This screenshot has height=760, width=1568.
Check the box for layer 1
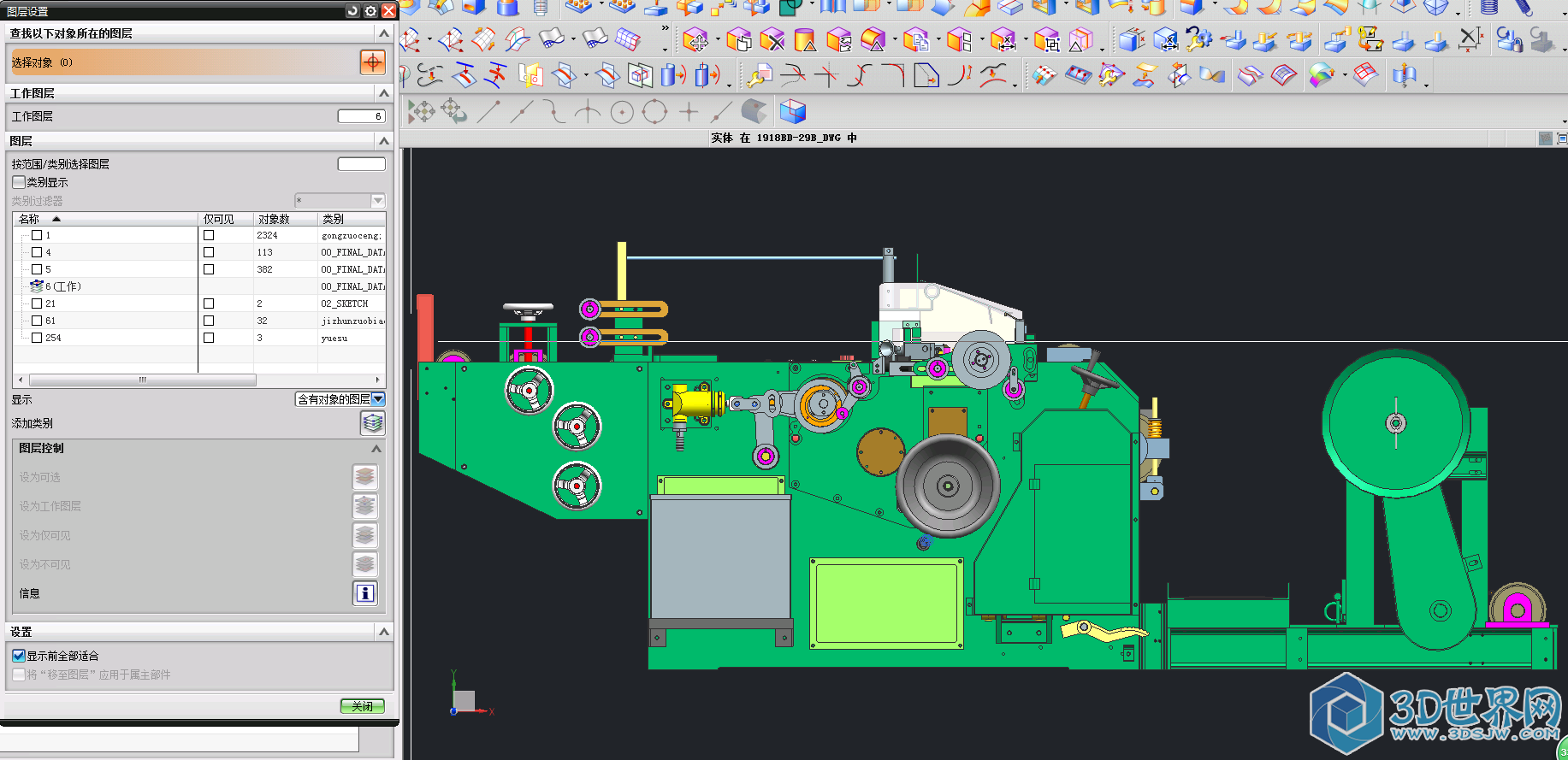(x=37, y=235)
